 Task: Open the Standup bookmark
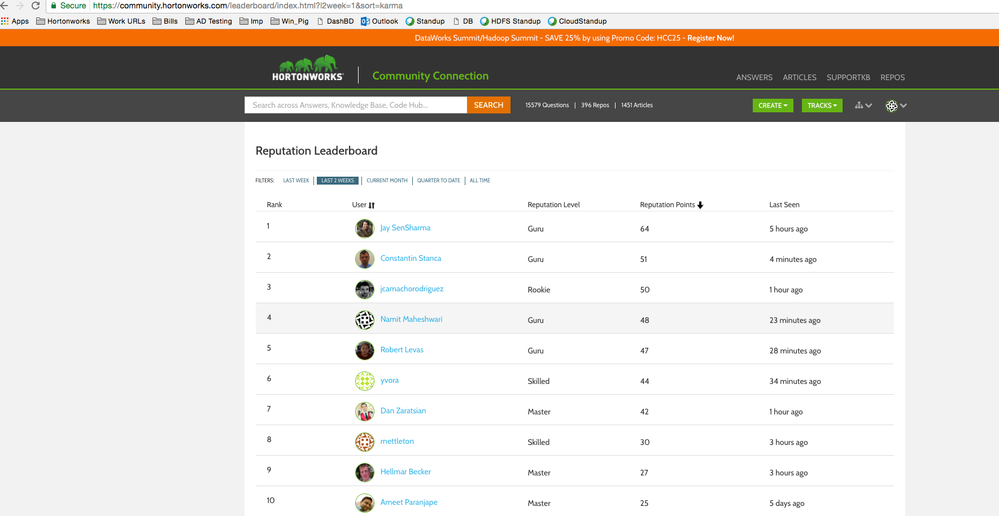point(425,21)
